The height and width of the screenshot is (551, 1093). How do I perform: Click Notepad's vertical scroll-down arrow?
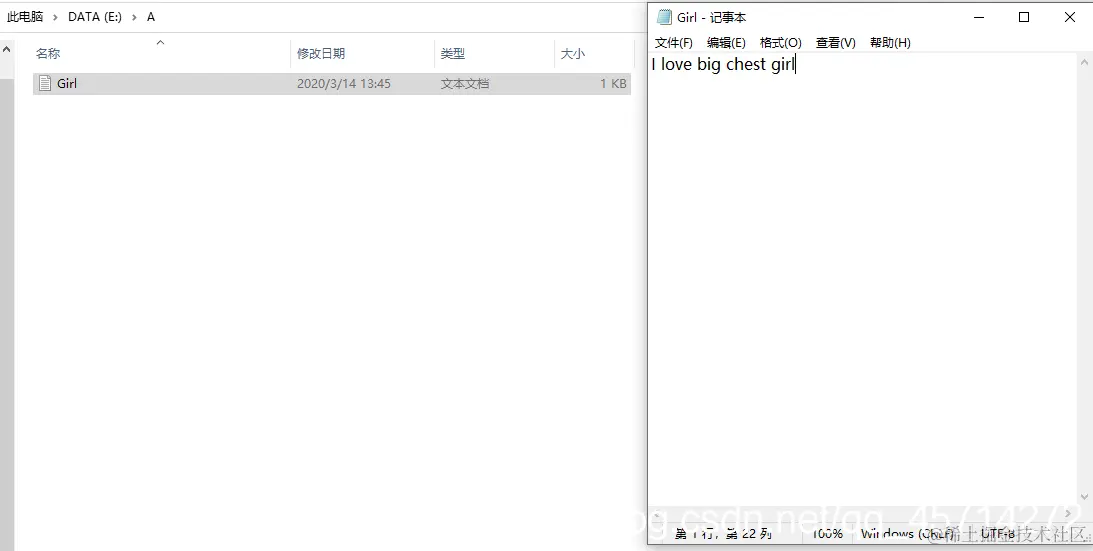[x=1085, y=497]
